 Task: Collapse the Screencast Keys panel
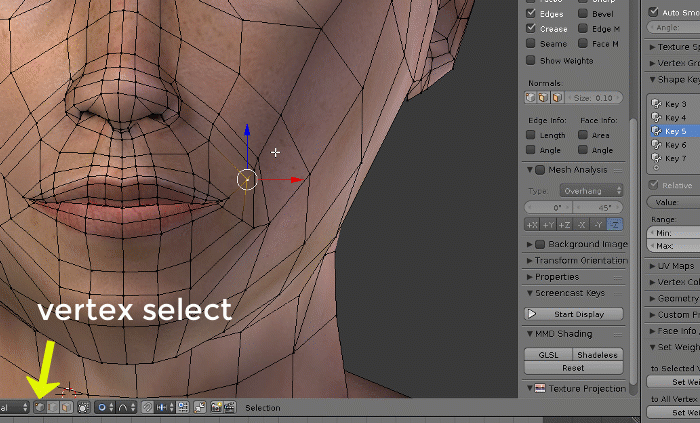pos(530,293)
